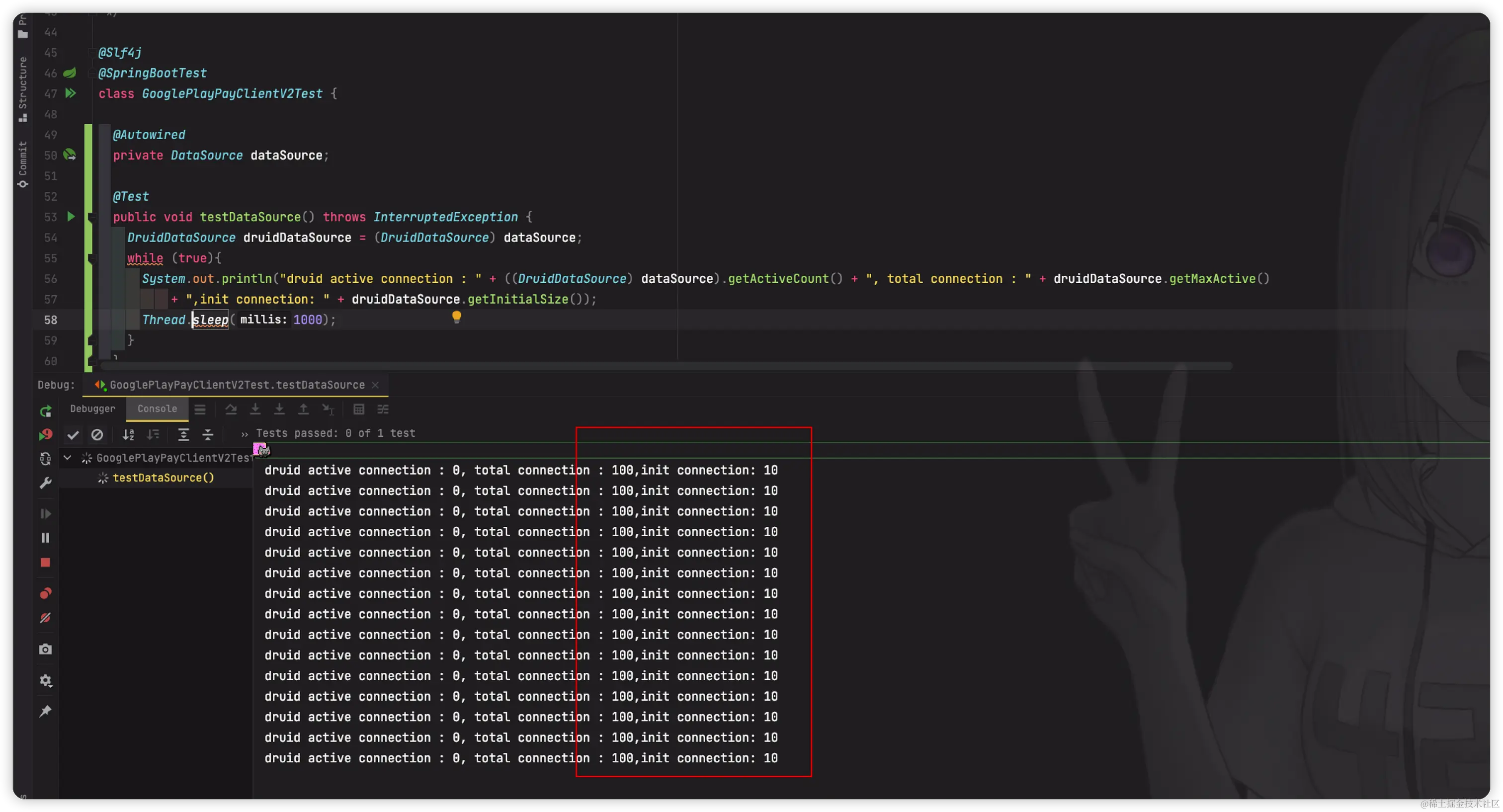This screenshot has width=1503, height=812.
Task: Toggle Show Passed tests checkmark
Action: click(73, 435)
